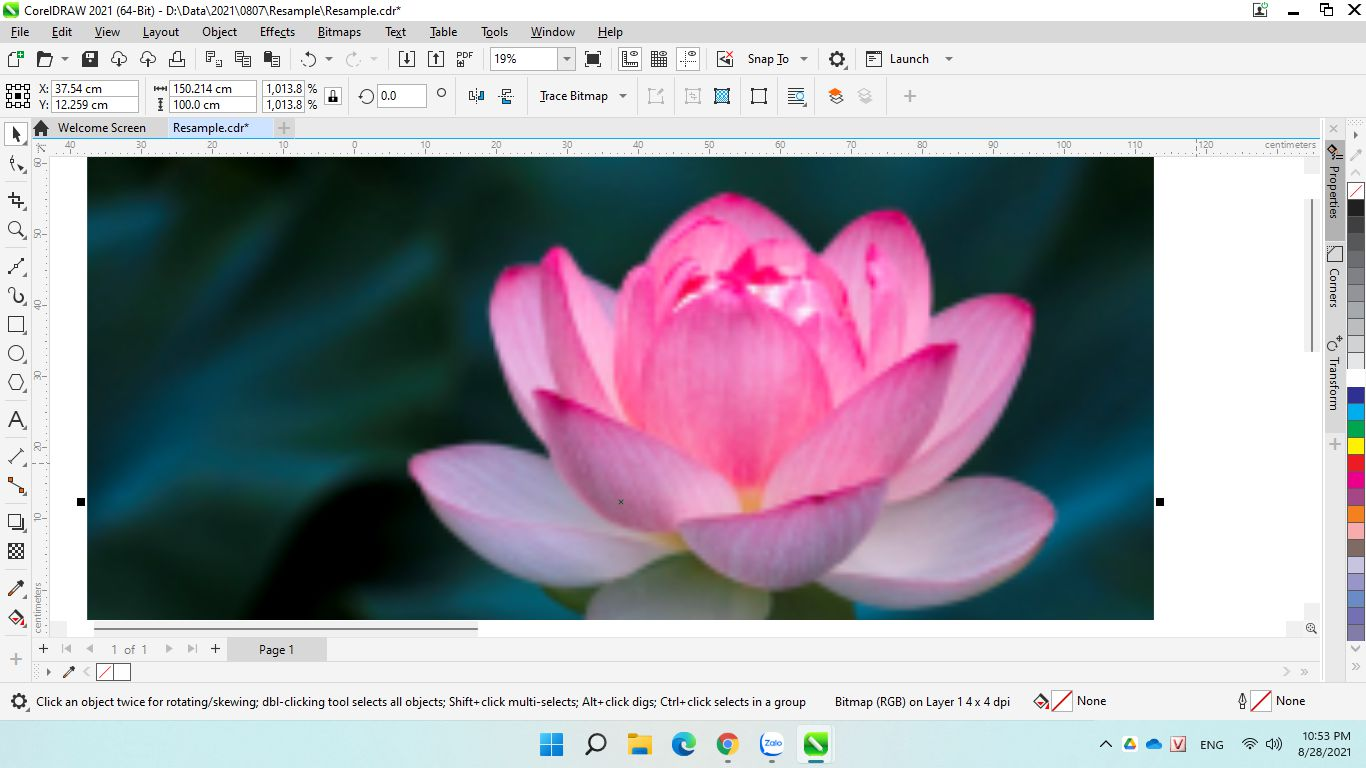The width and height of the screenshot is (1366, 768).
Task: Open the Bitmaps menu
Action: 339,32
